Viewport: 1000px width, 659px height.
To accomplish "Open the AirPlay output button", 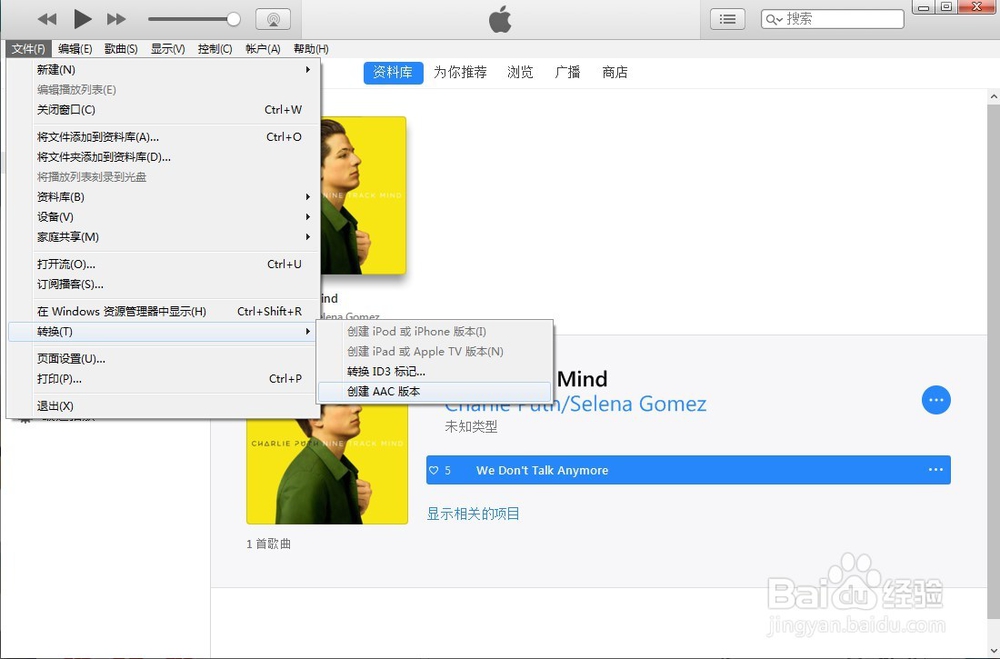I will 273,19.
